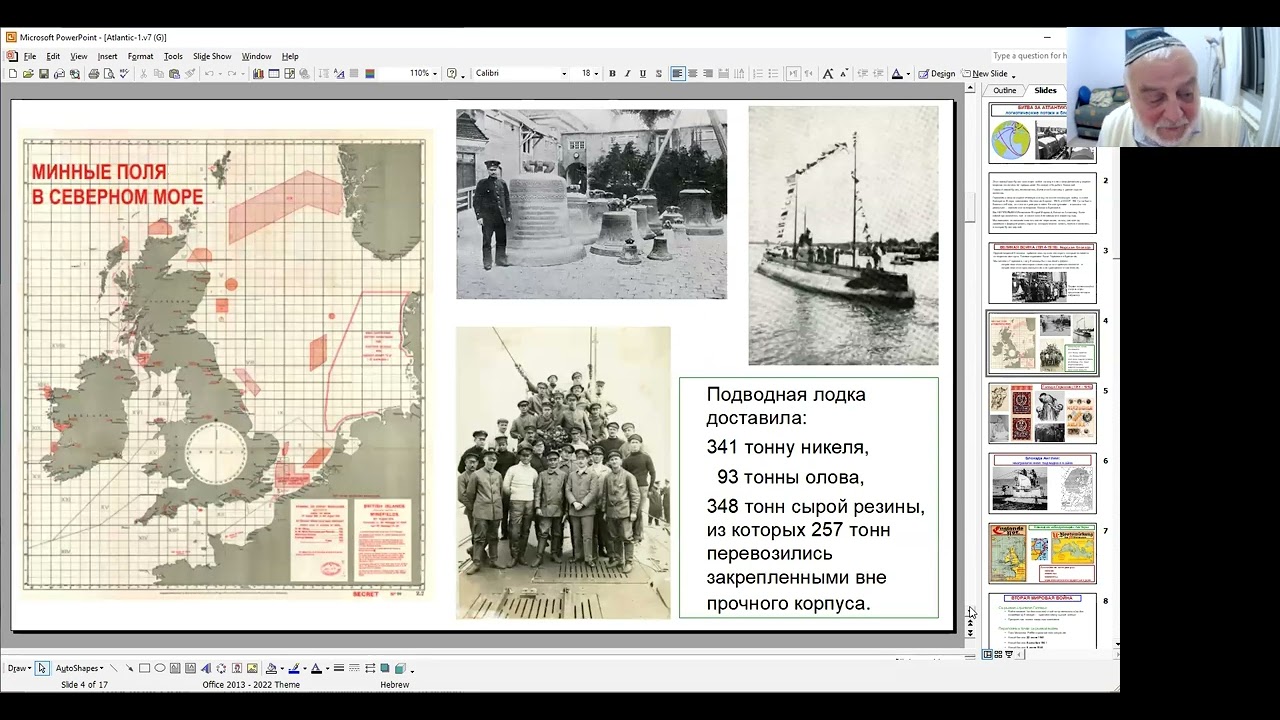Image resolution: width=1280 pixels, height=720 pixels.
Task: Open the font color swatch button
Action: 897,73
